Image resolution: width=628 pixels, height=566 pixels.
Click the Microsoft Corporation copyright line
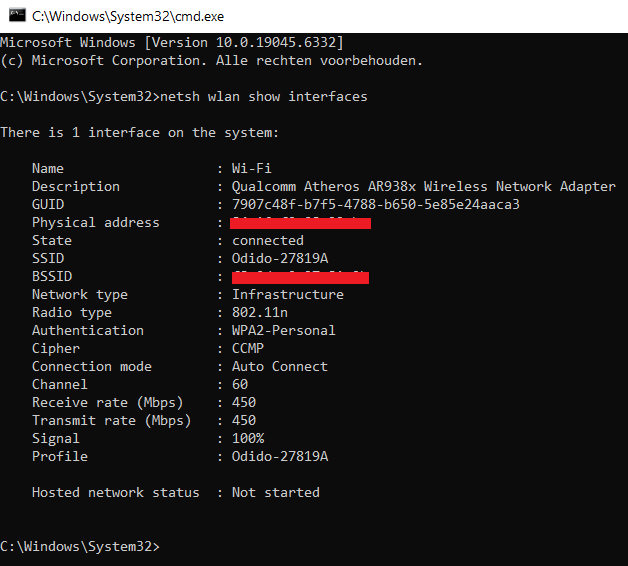pos(211,60)
